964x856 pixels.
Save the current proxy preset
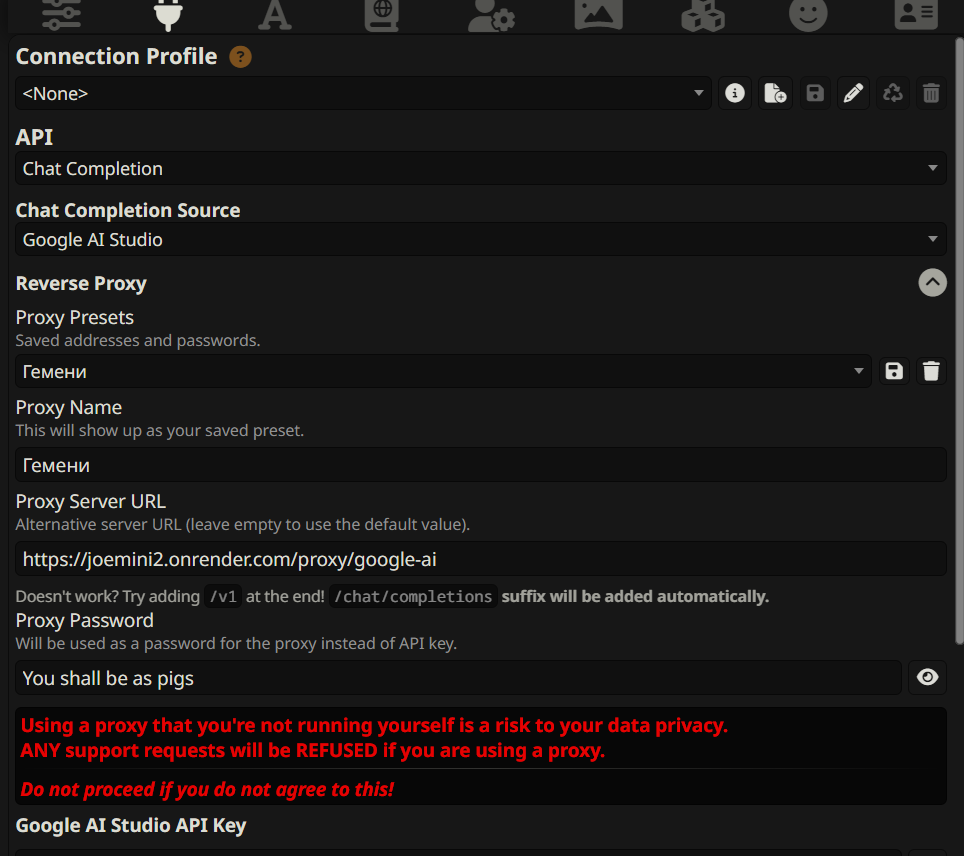[x=894, y=371]
